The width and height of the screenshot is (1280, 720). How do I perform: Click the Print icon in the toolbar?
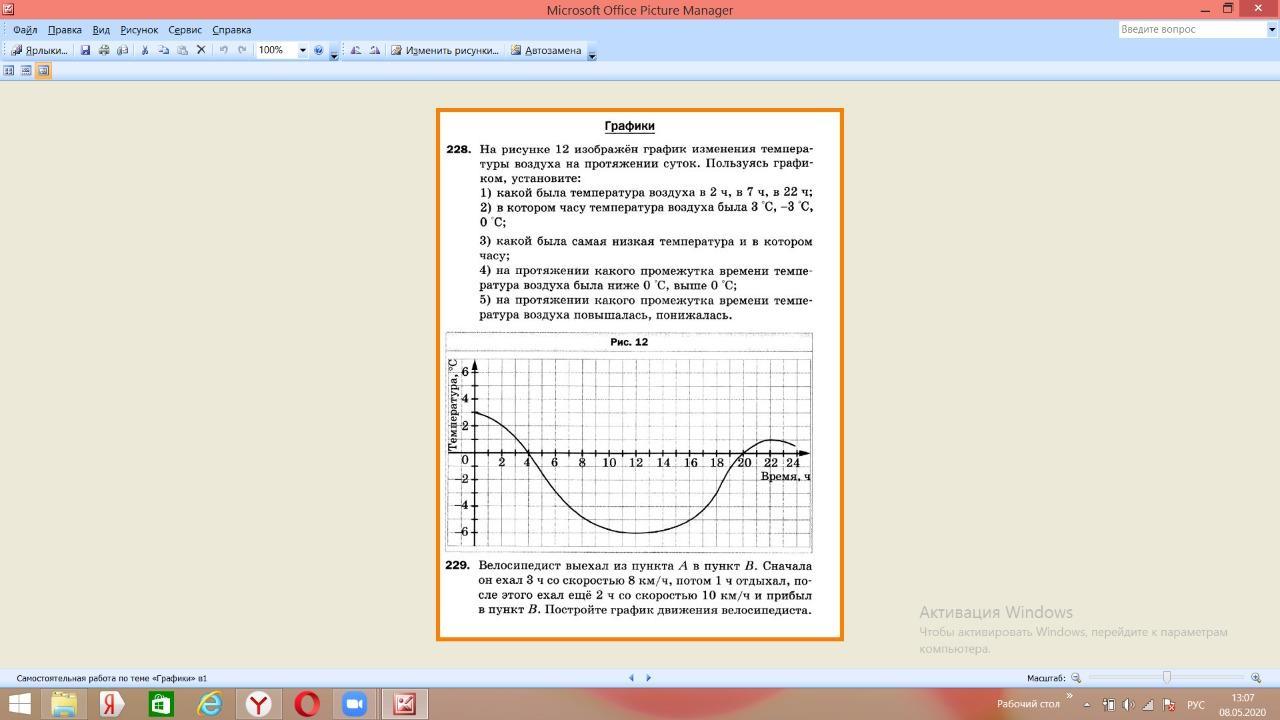(x=104, y=50)
